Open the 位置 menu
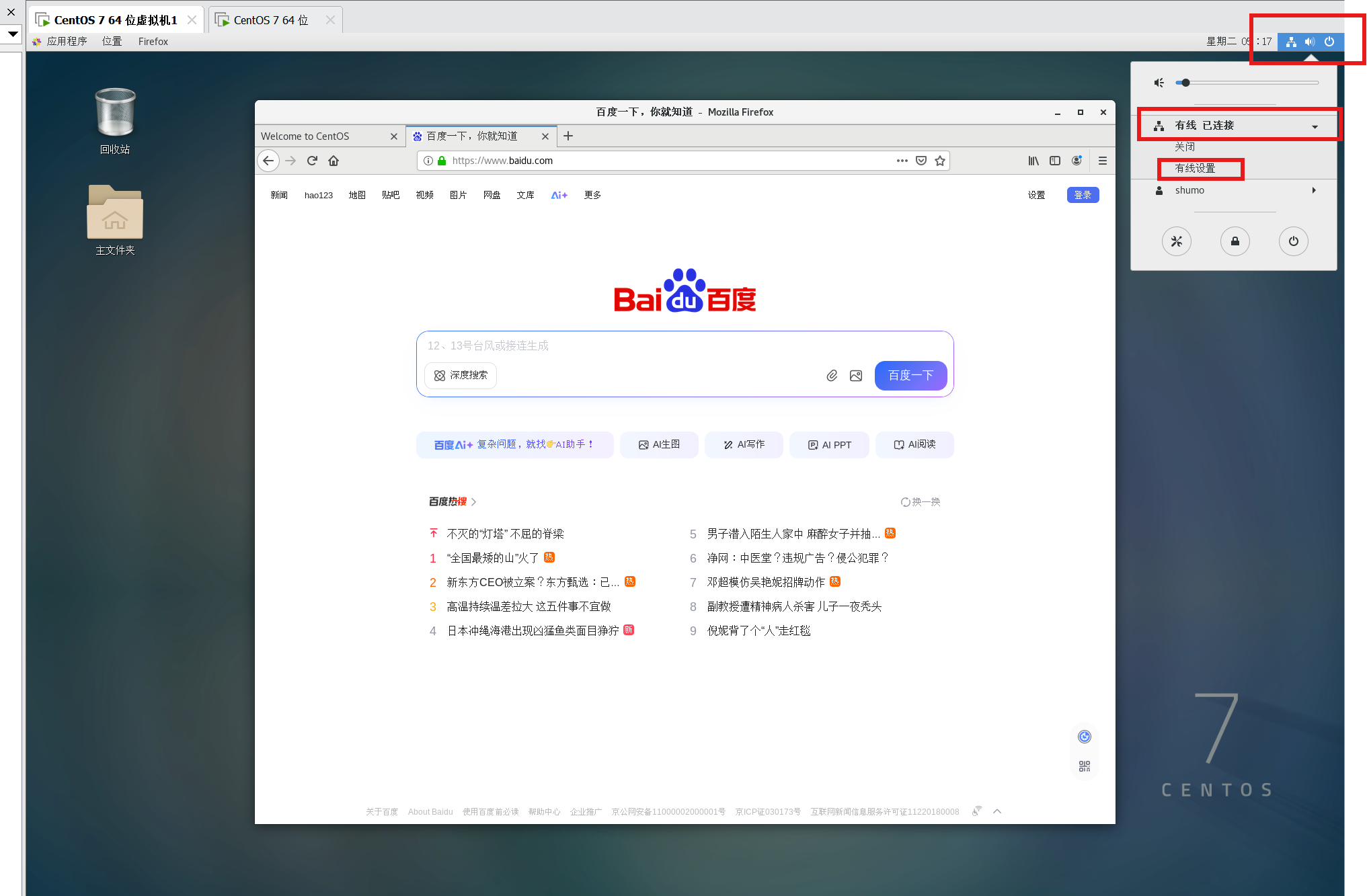Viewport: 1367px width, 896px height. coord(112,42)
